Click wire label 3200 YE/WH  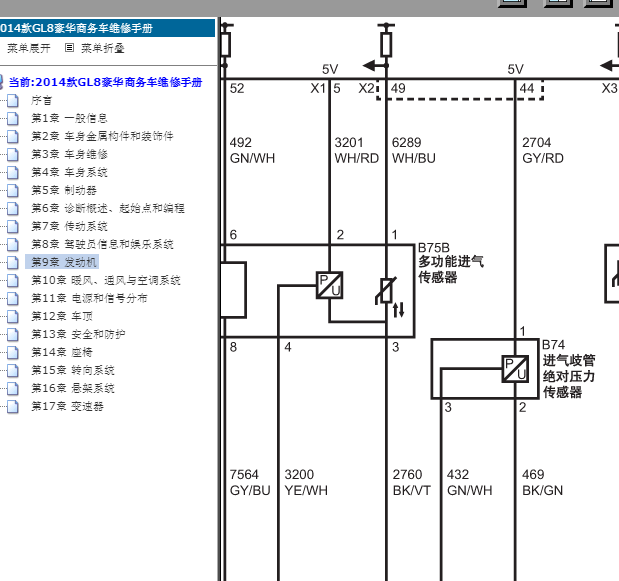point(306,482)
